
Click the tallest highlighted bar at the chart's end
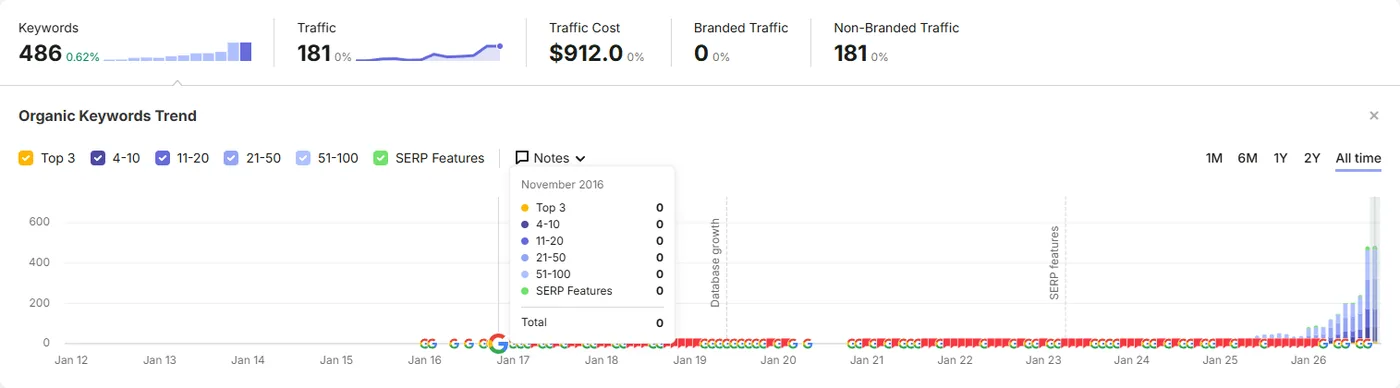1375,295
